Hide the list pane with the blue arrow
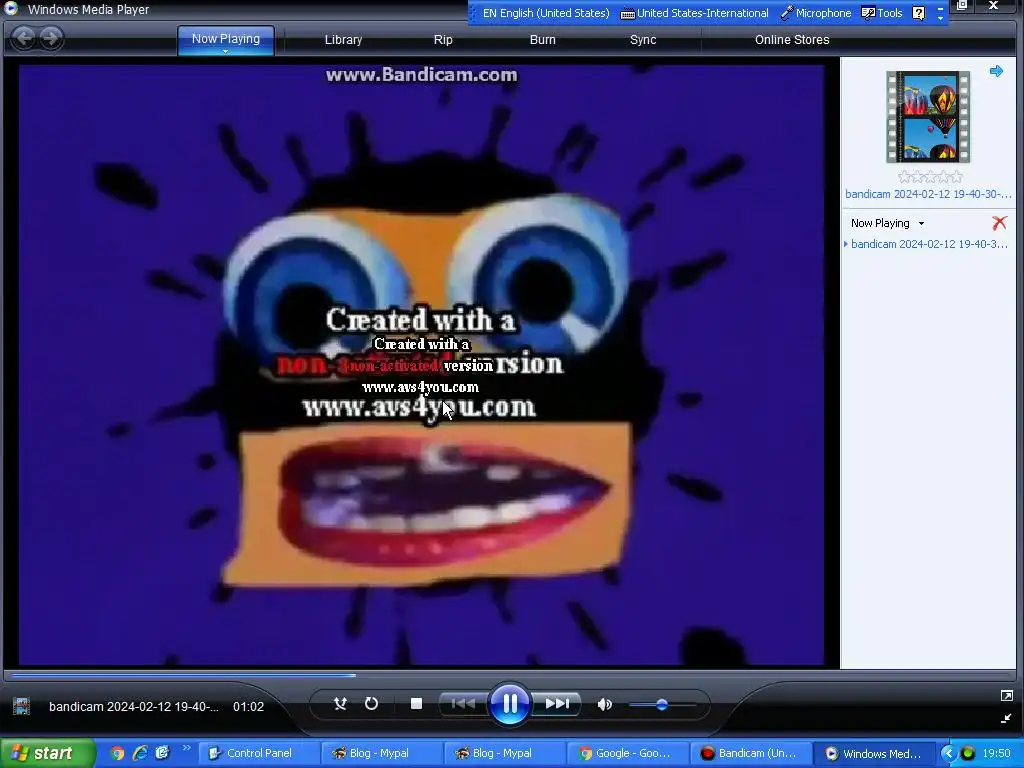Screen dimensions: 1024x768 click(996, 71)
